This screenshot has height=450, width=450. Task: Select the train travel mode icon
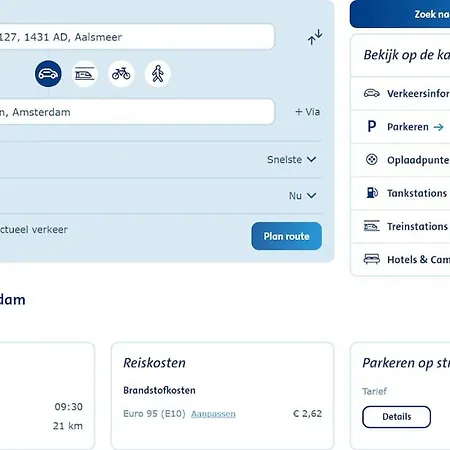coord(85,74)
